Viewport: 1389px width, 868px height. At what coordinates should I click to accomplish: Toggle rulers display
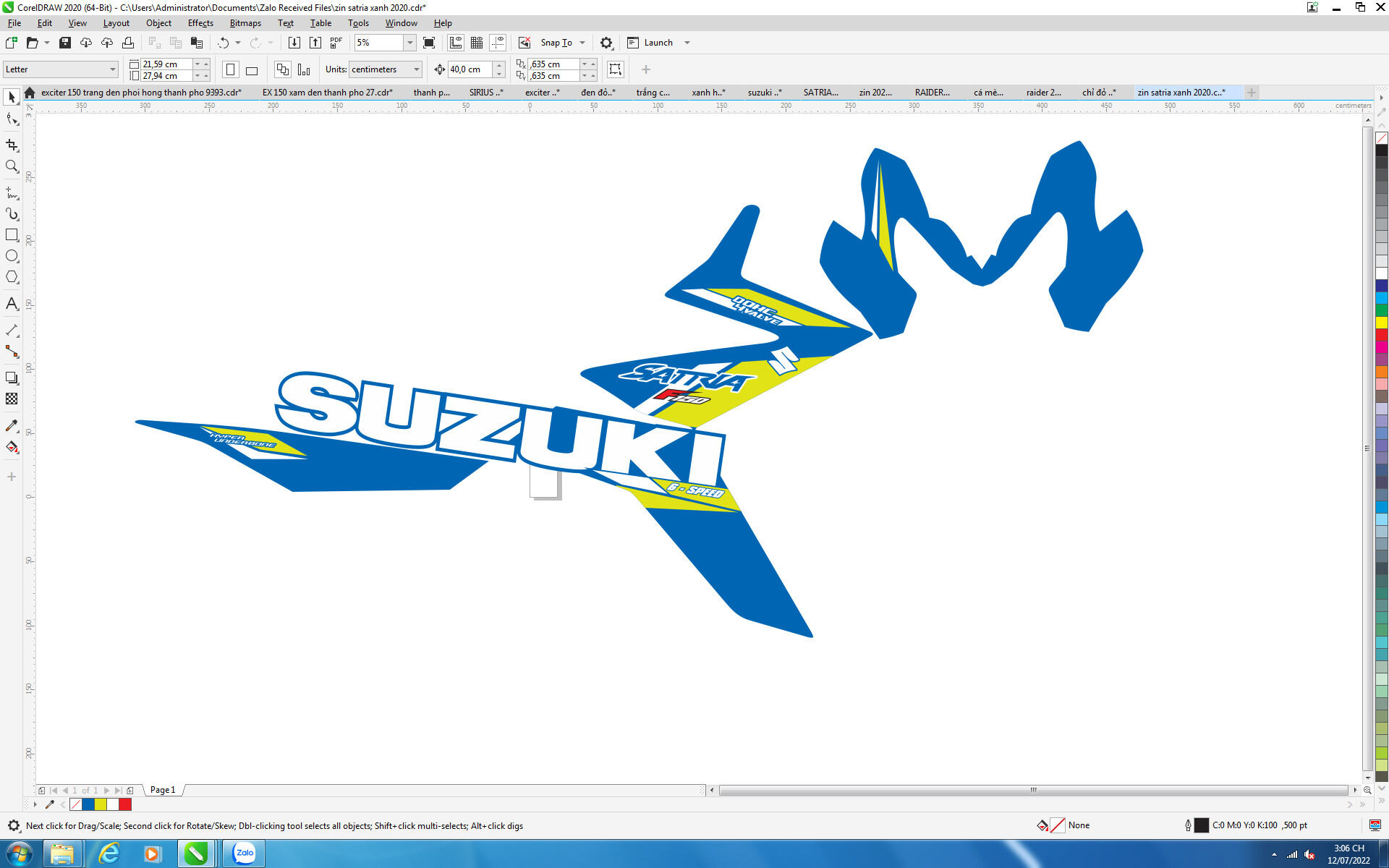point(456,43)
